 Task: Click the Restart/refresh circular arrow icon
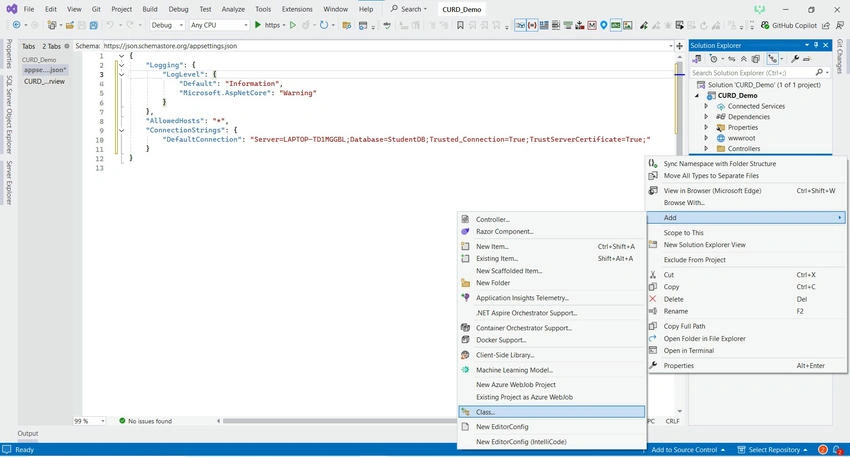point(324,25)
